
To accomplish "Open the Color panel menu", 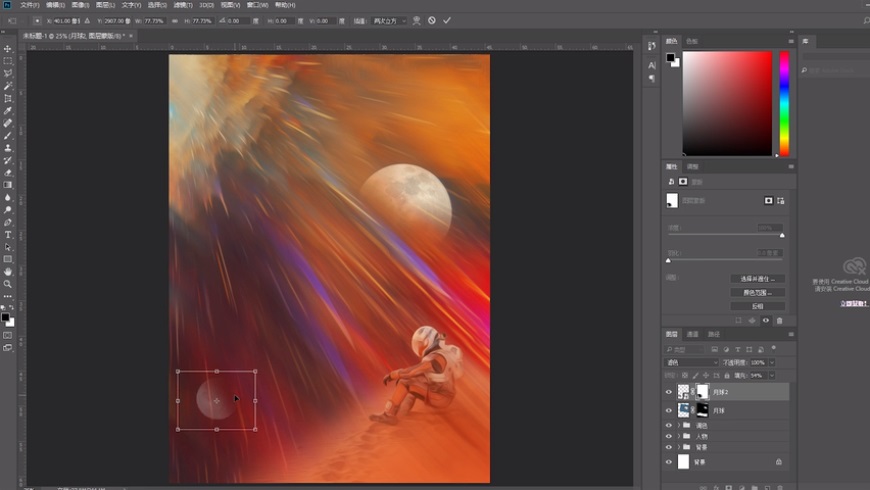I will (791, 41).
